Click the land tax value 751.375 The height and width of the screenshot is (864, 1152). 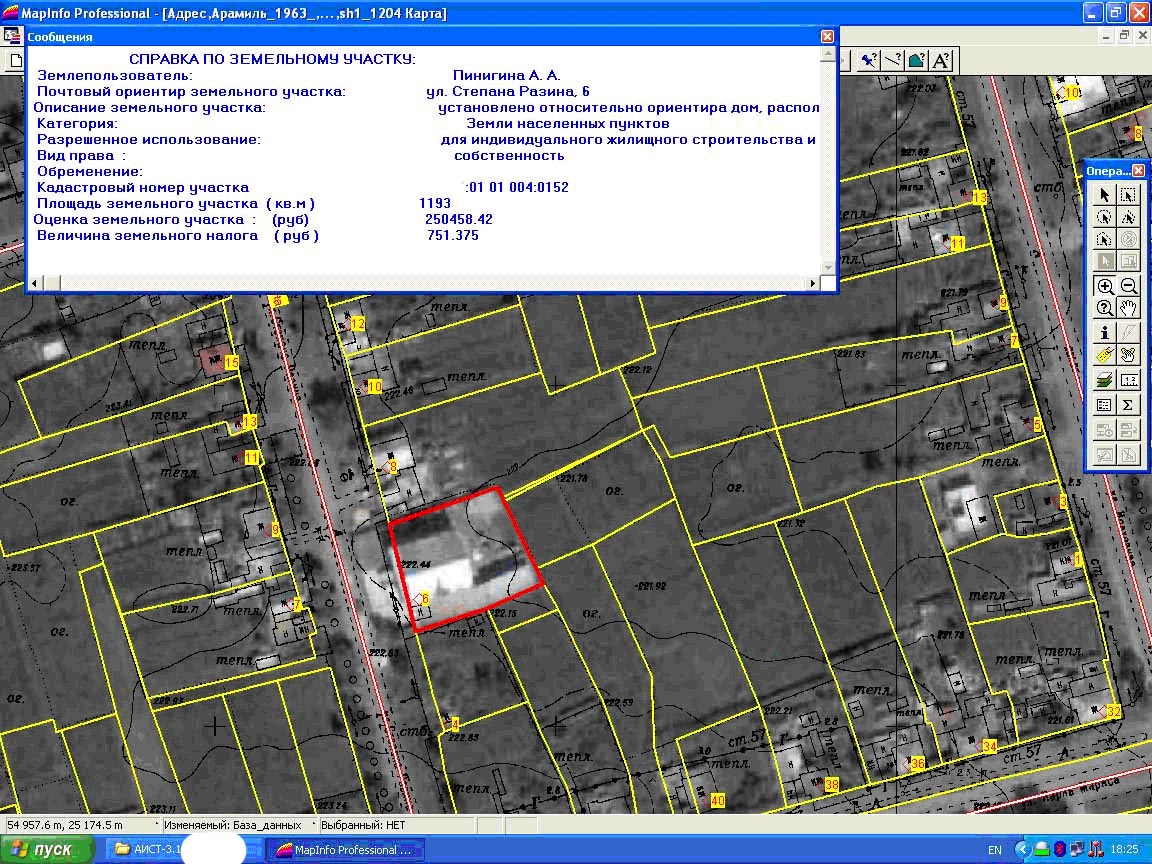(x=453, y=236)
